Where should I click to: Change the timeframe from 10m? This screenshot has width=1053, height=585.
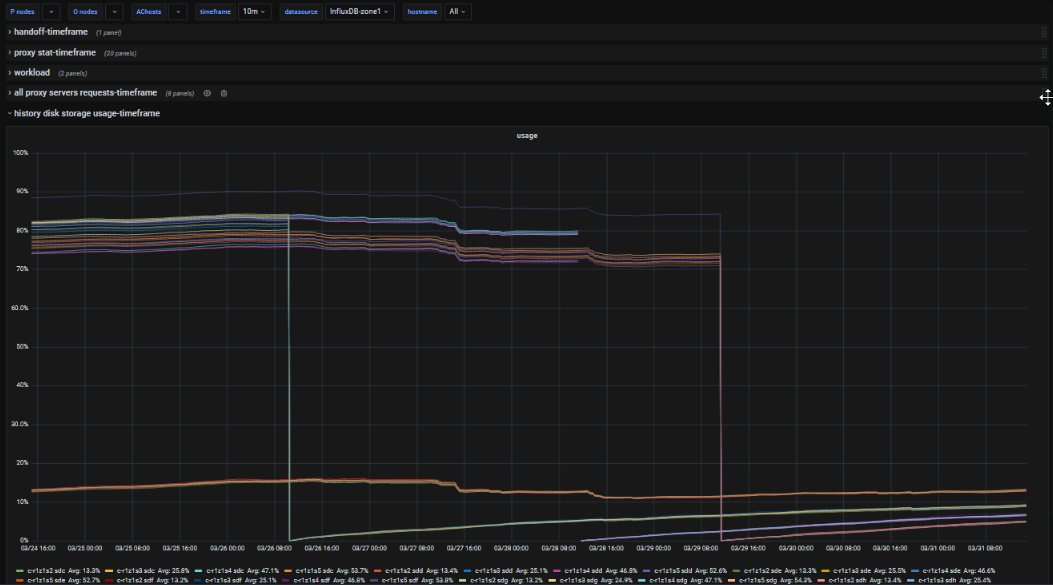[254, 12]
